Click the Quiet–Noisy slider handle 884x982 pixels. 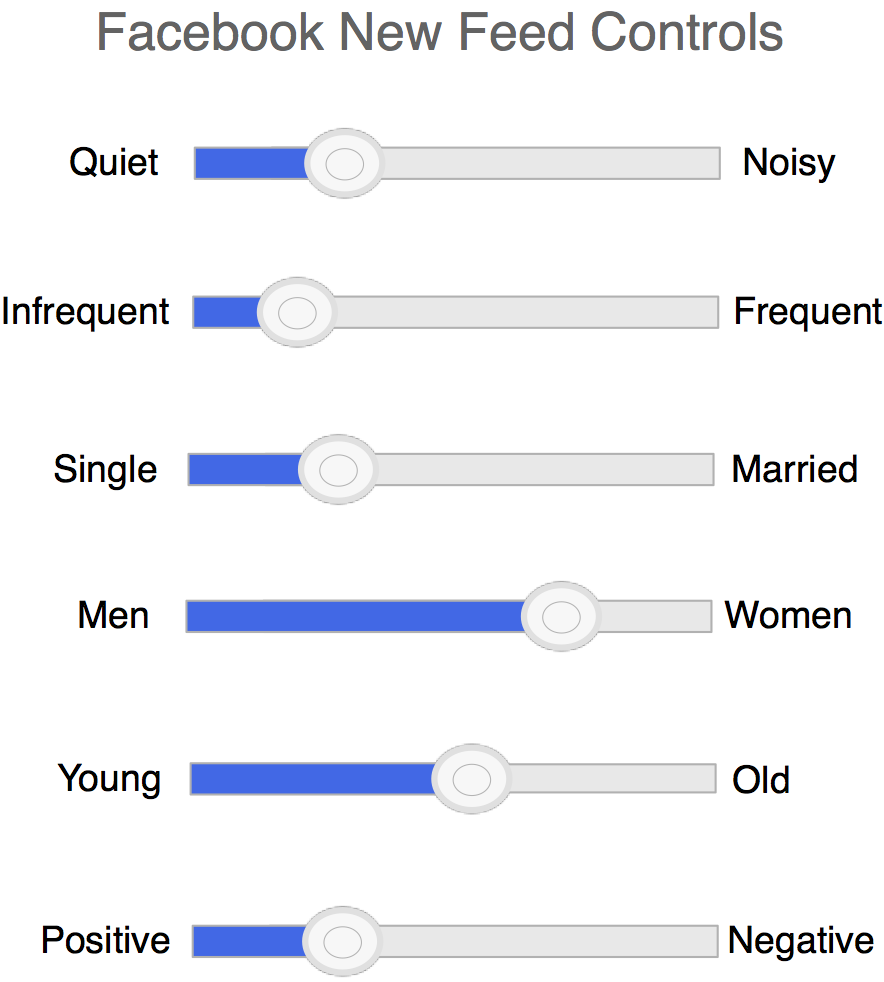344,163
